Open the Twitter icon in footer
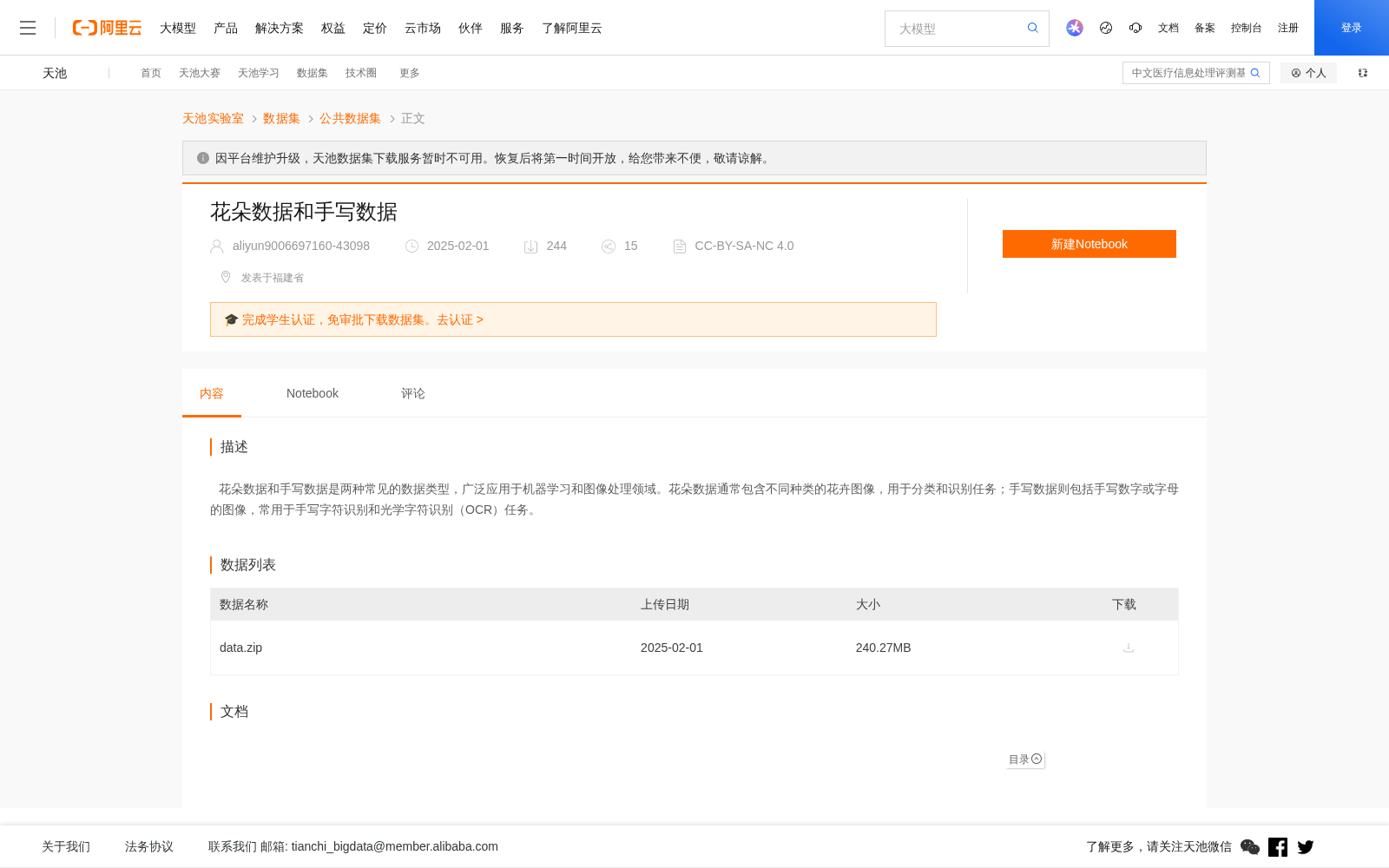Viewport: 1389px width, 868px height. click(1306, 847)
